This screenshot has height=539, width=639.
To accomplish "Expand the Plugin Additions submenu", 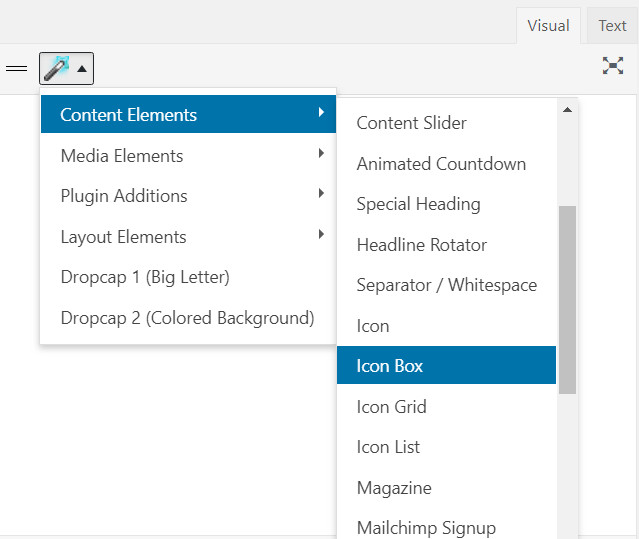I will [188, 196].
